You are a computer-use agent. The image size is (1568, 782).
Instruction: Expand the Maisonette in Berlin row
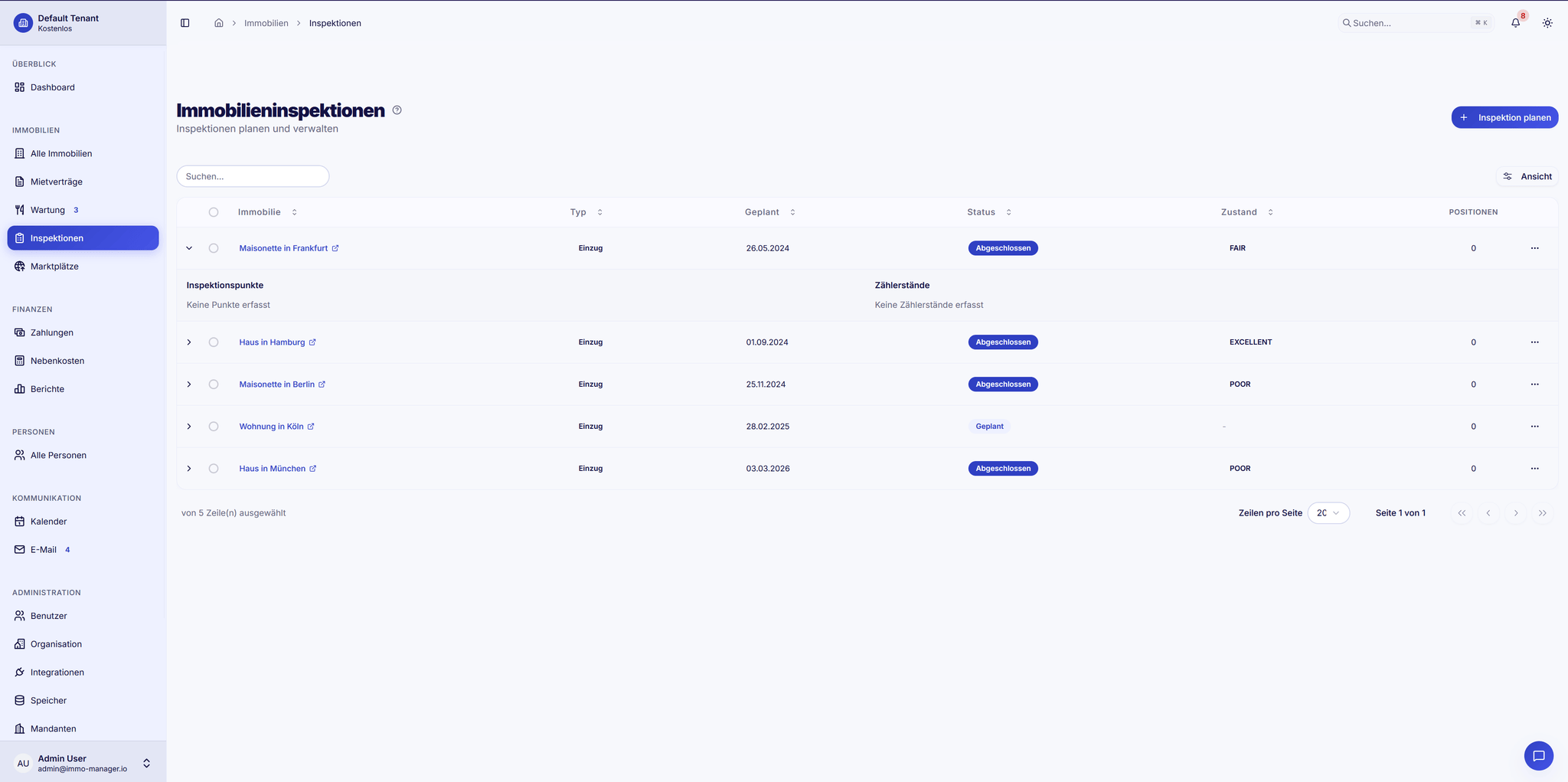coord(189,384)
